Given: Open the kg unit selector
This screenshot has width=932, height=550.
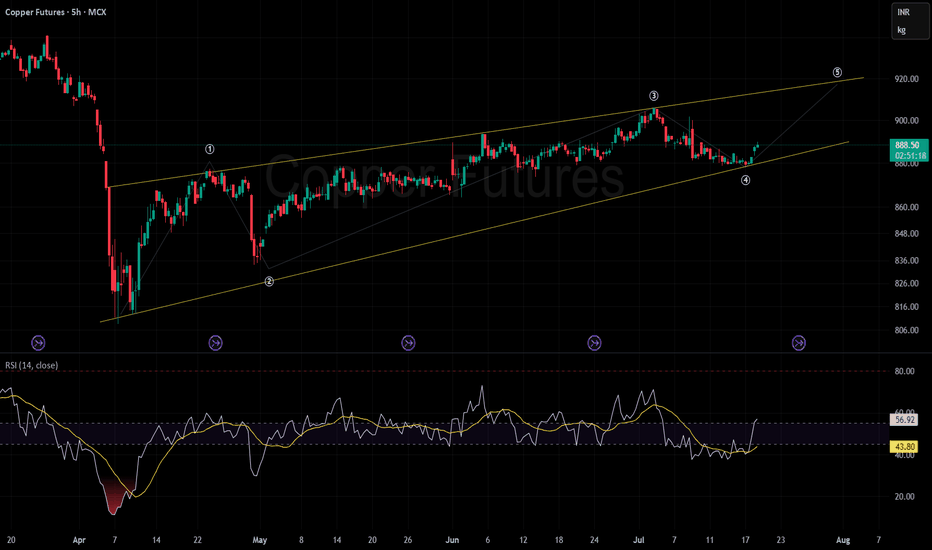Looking at the screenshot, I should [x=902, y=30].
